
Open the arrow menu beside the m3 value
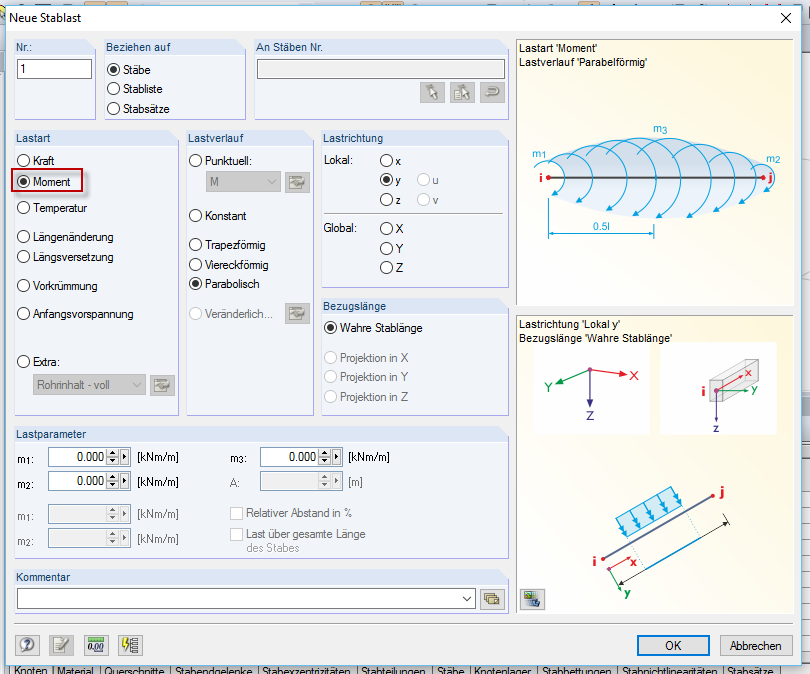[x=337, y=457]
